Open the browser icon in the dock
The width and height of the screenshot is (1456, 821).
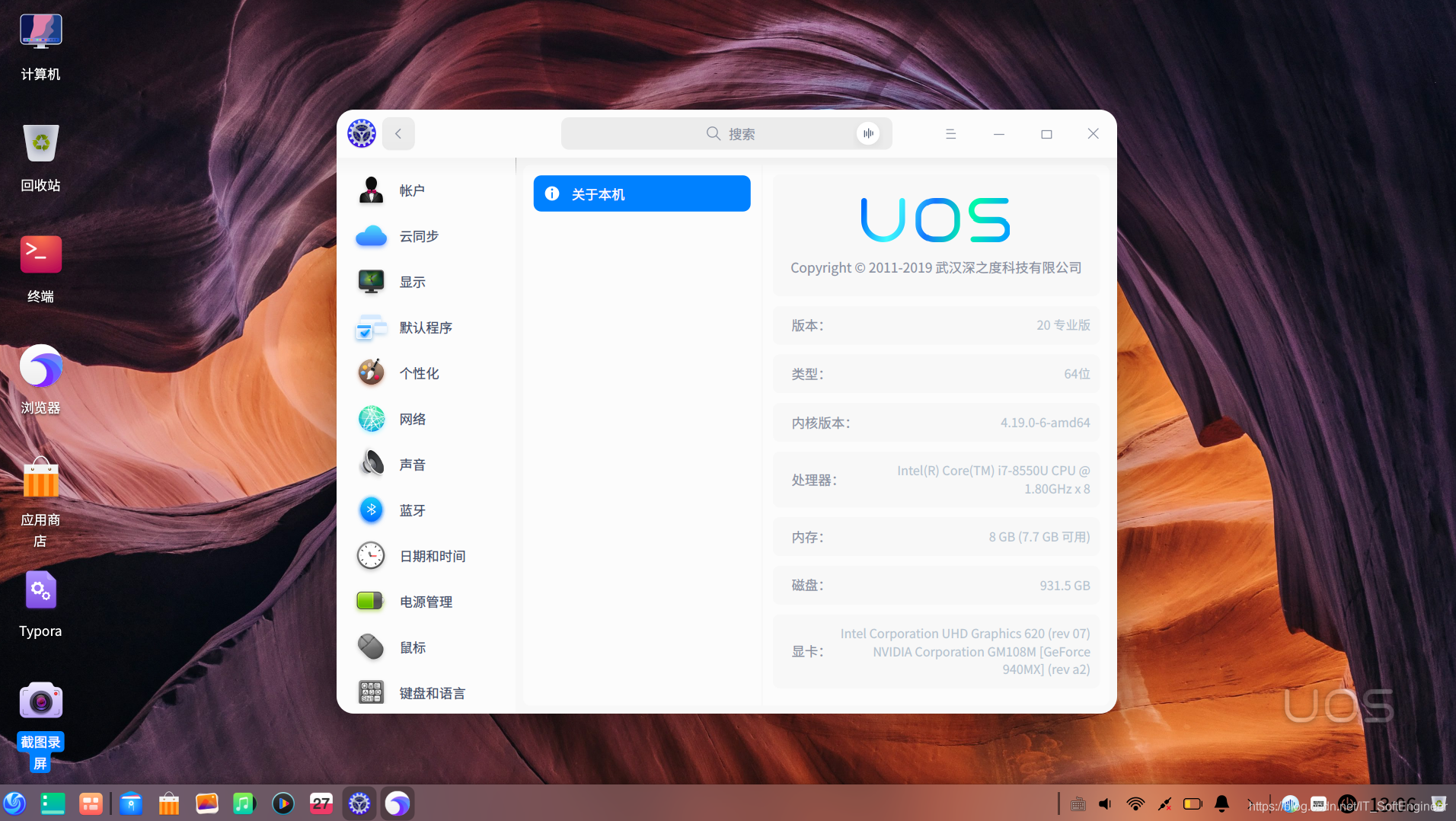398,803
